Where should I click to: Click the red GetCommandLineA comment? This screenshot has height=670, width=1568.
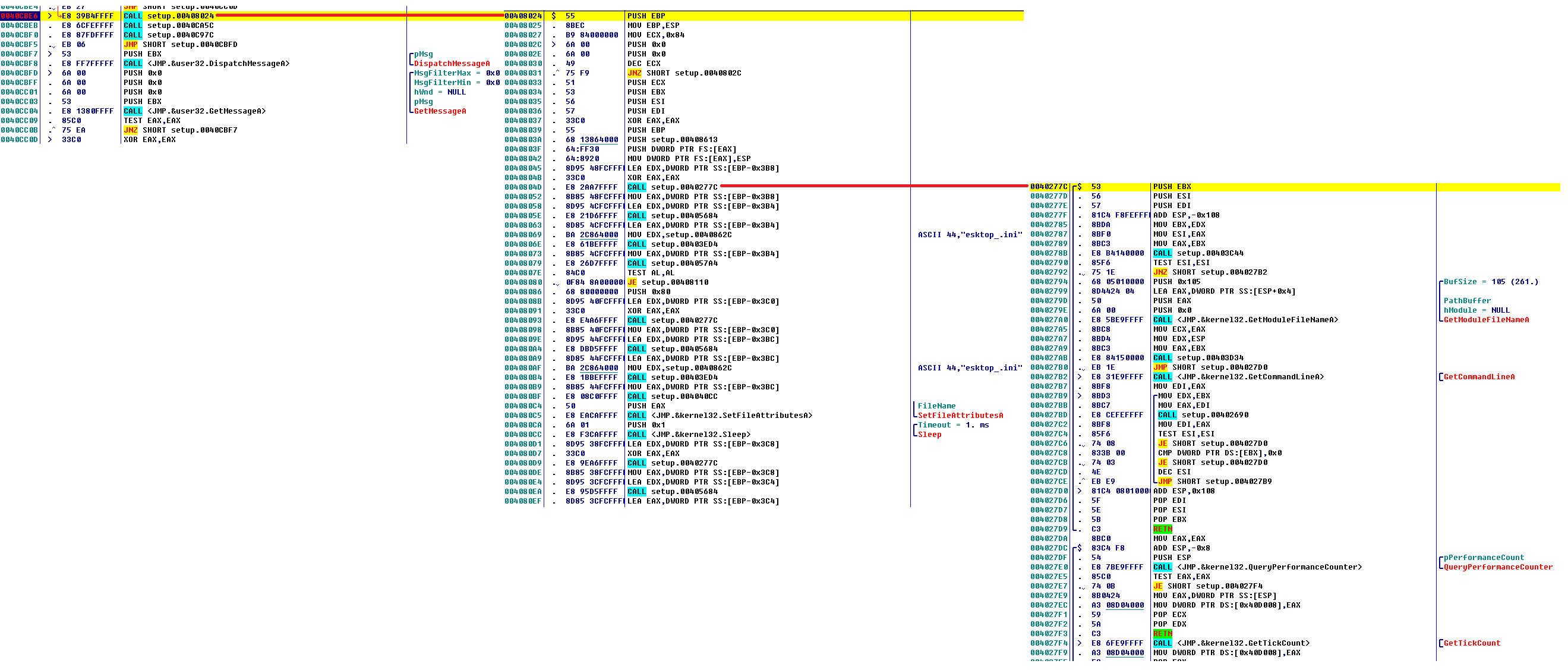(1479, 377)
